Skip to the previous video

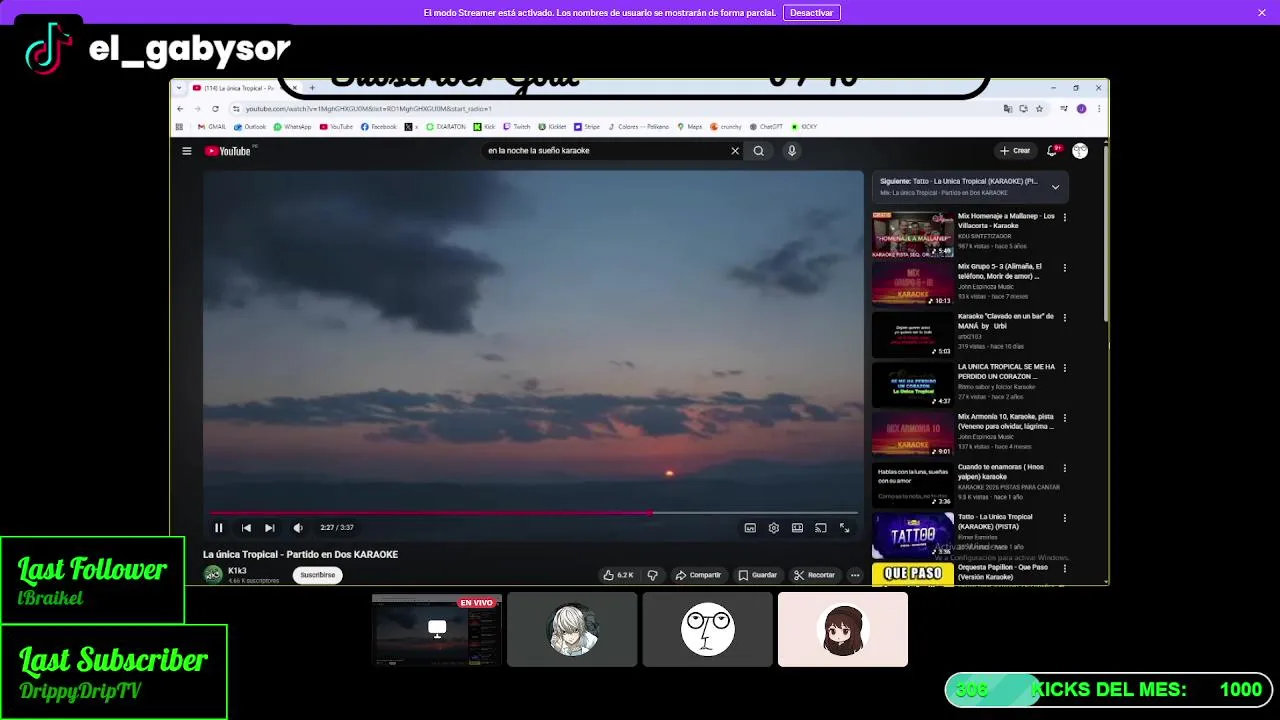click(246, 528)
